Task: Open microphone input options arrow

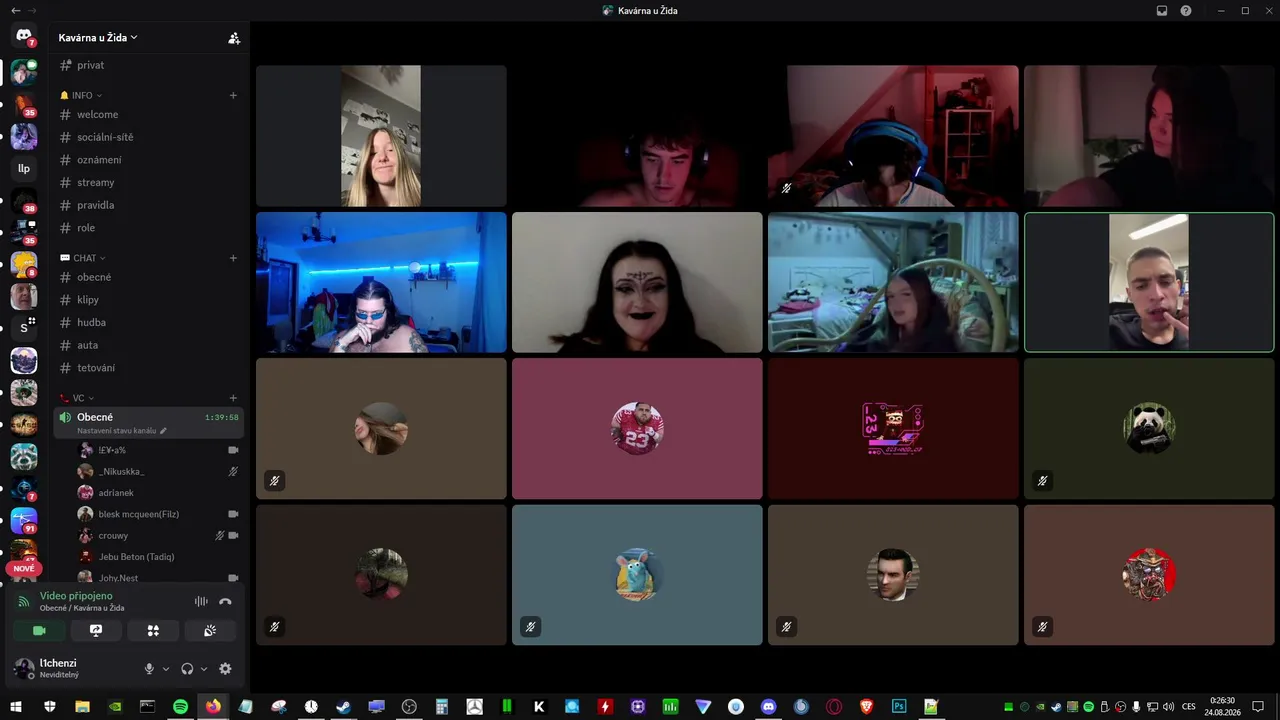Action: (166, 669)
